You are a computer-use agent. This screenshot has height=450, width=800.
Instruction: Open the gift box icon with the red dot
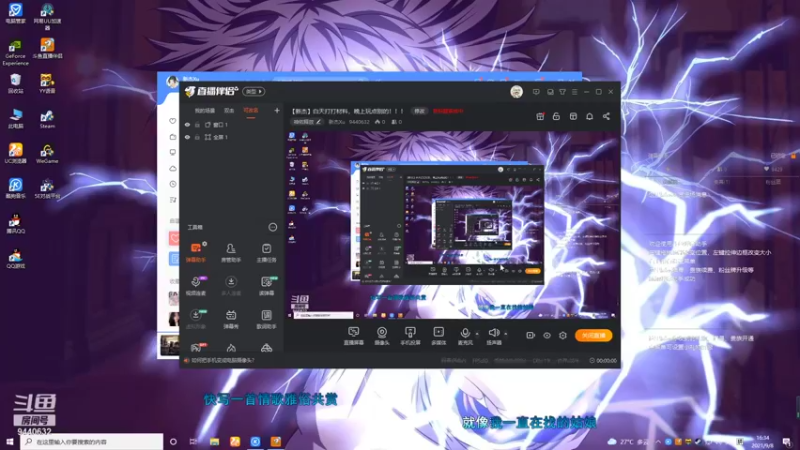(x=540, y=116)
